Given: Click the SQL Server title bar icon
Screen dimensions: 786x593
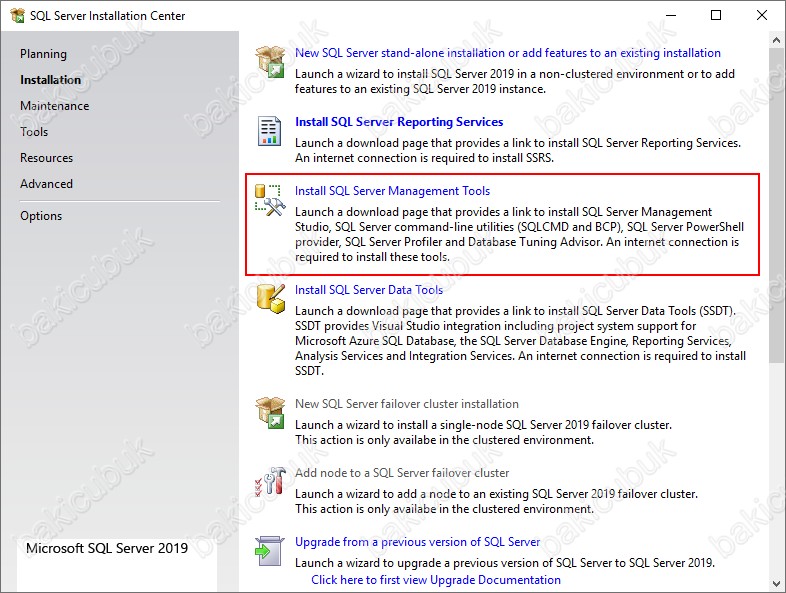Looking at the screenshot, I should 17,16.
